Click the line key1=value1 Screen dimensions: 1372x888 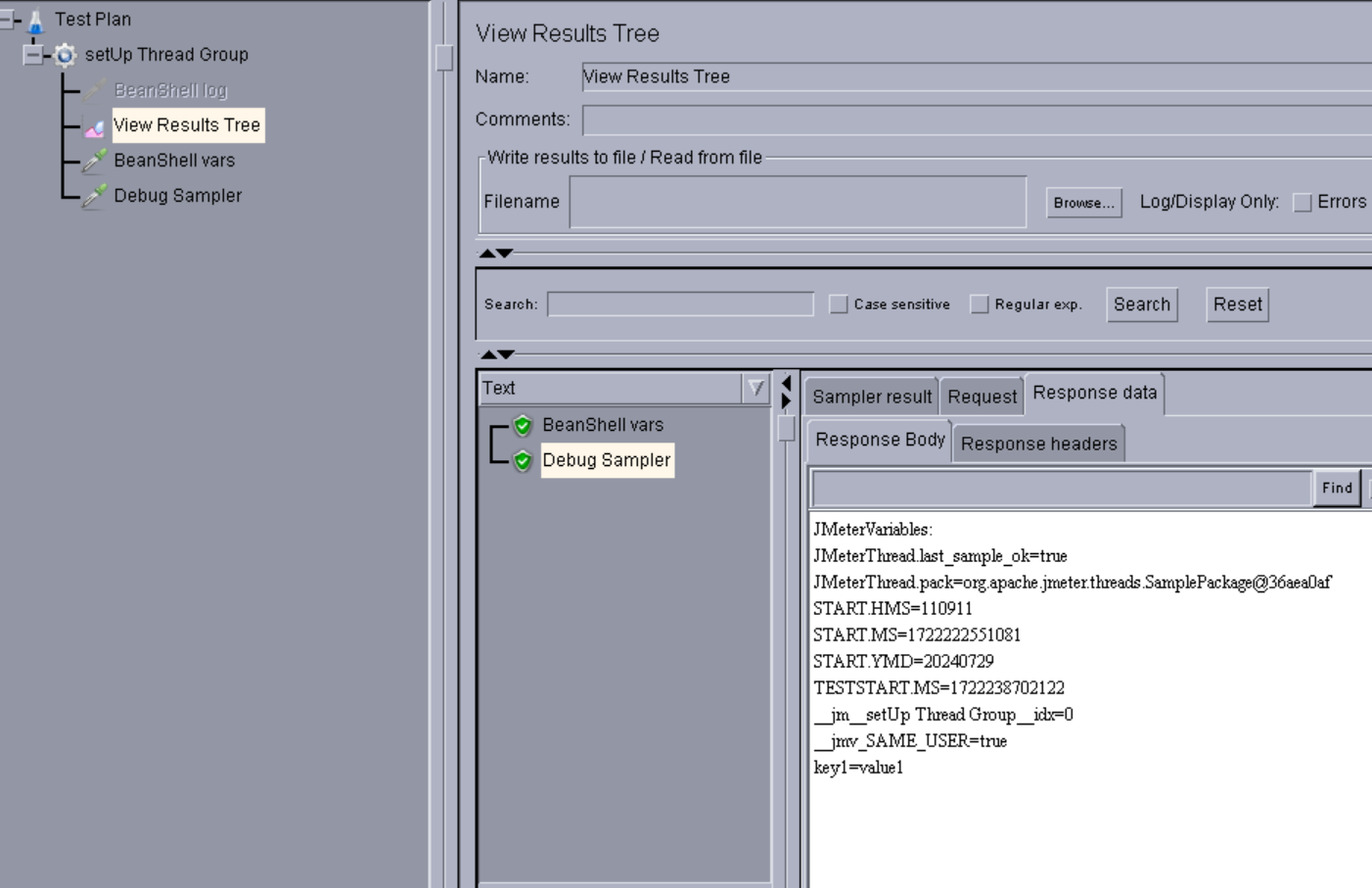coord(858,768)
